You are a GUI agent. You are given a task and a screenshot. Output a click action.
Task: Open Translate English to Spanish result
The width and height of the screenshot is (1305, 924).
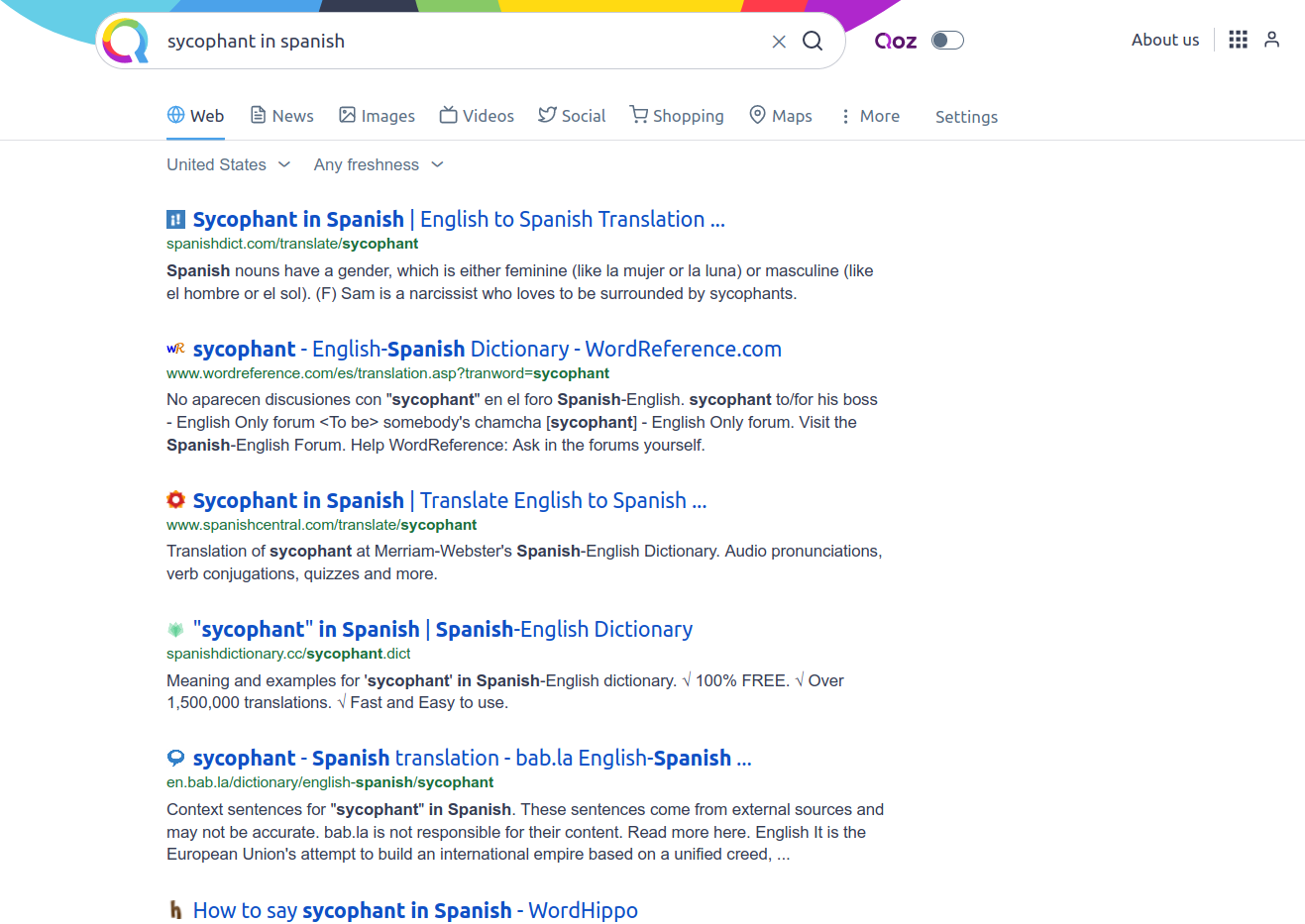(450, 500)
